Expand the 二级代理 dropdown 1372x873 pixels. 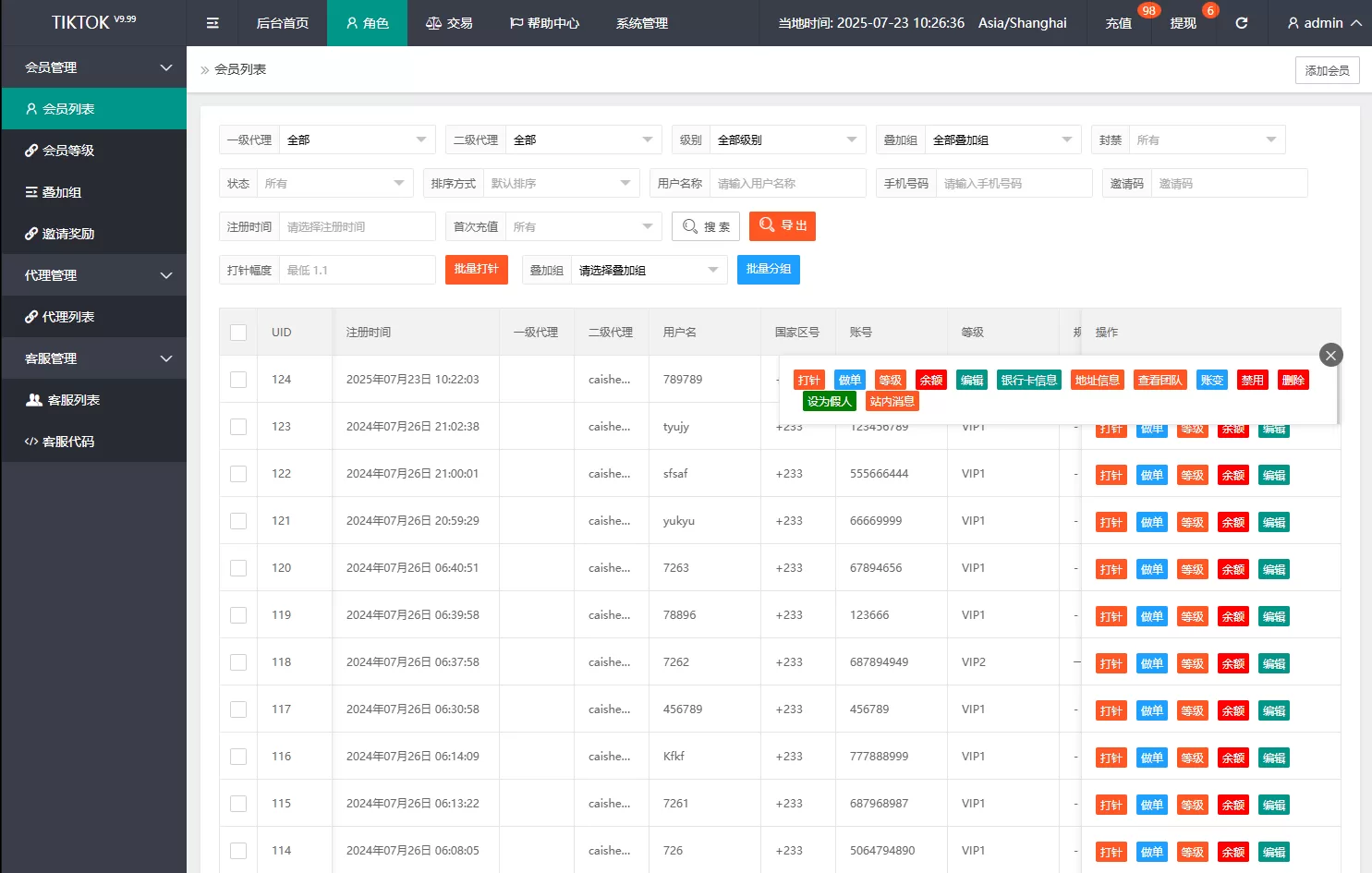point(583,139)
